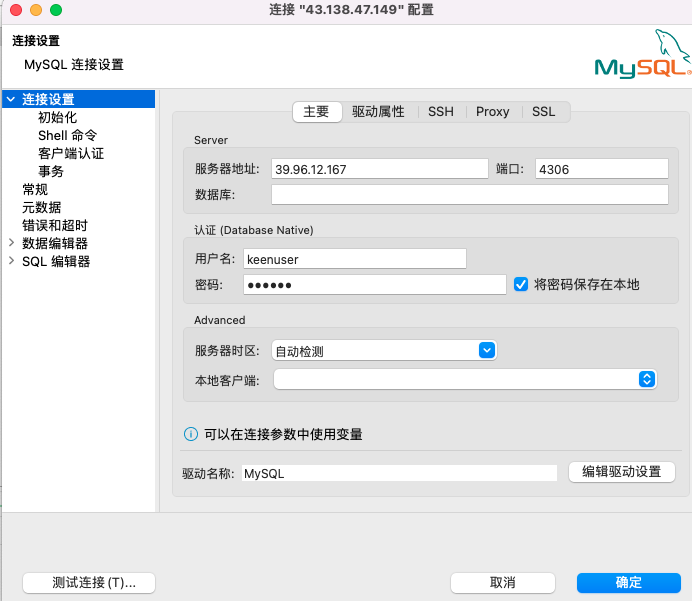Collapse the 连接设置 tree node
This screenshot has height=601, width=692.
tap(11, 99)
